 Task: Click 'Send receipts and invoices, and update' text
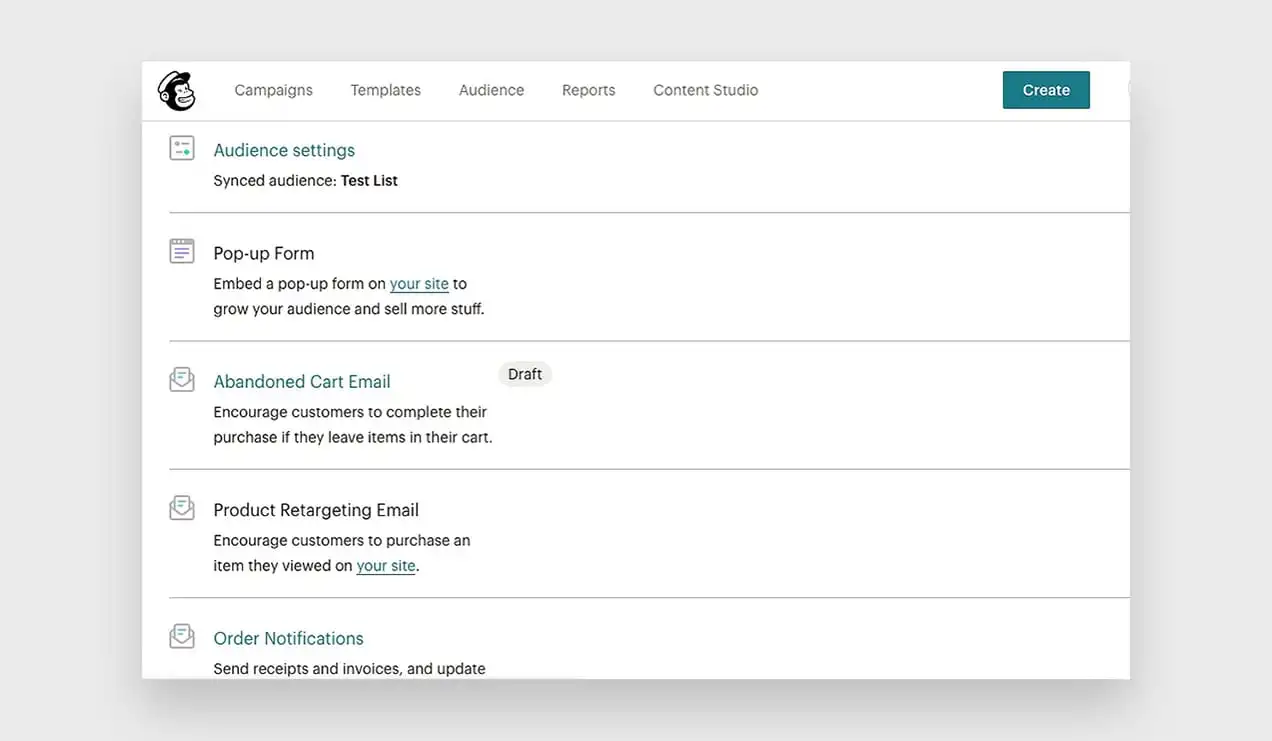coord(349,668)
